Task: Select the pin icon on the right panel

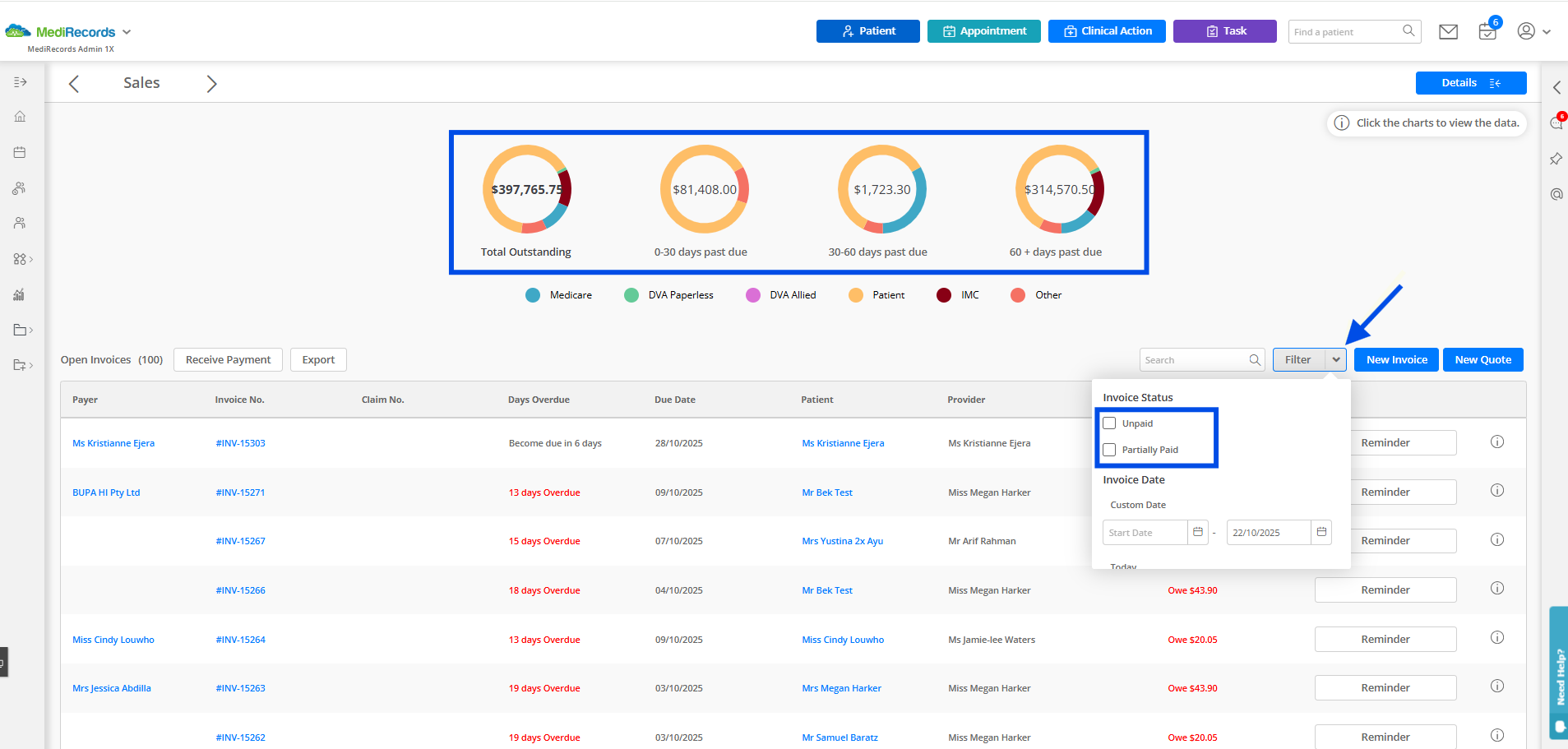Action: pyautogui.click(x=1556, y=159)
